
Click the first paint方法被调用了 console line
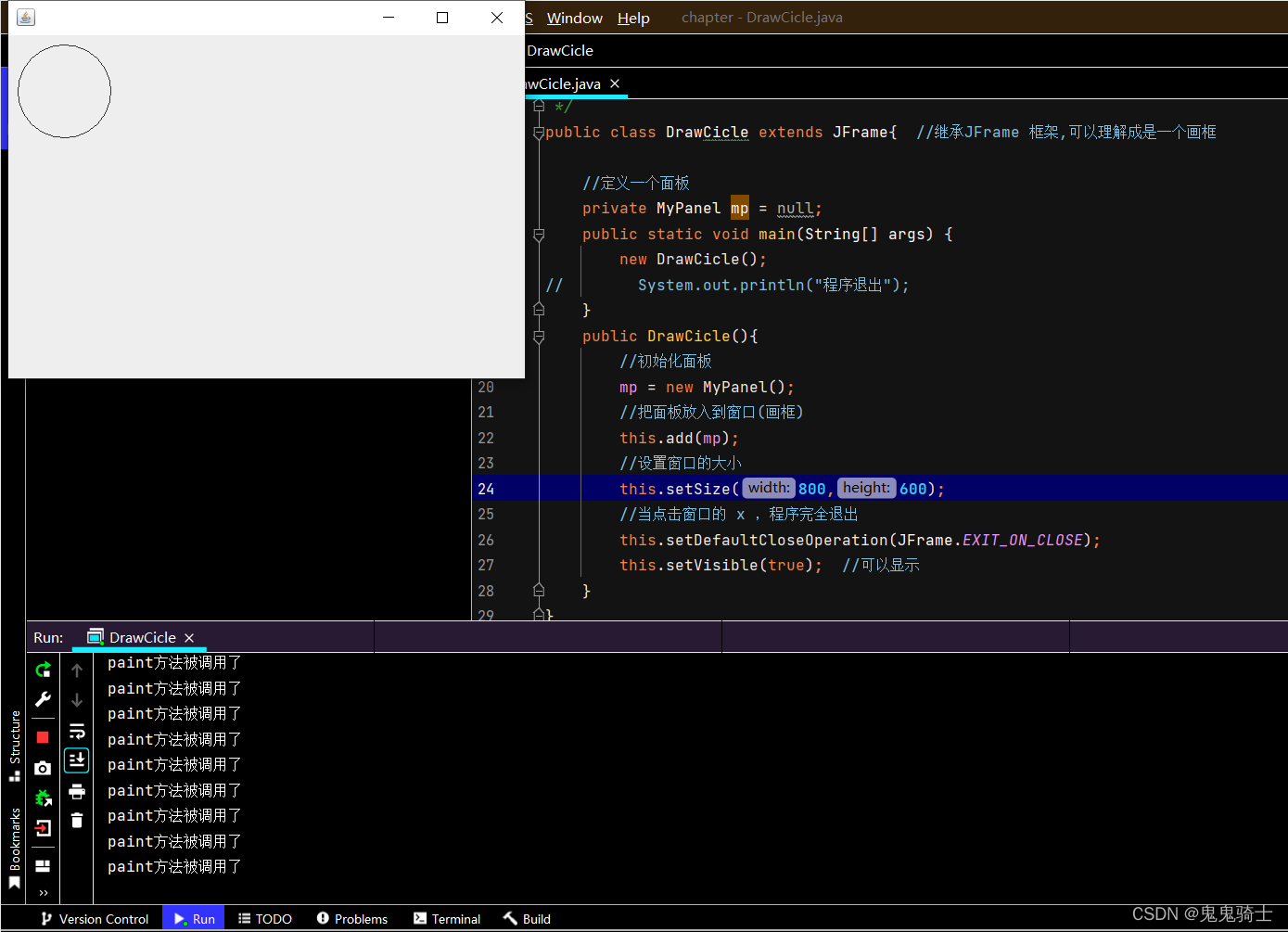[174, 663]
